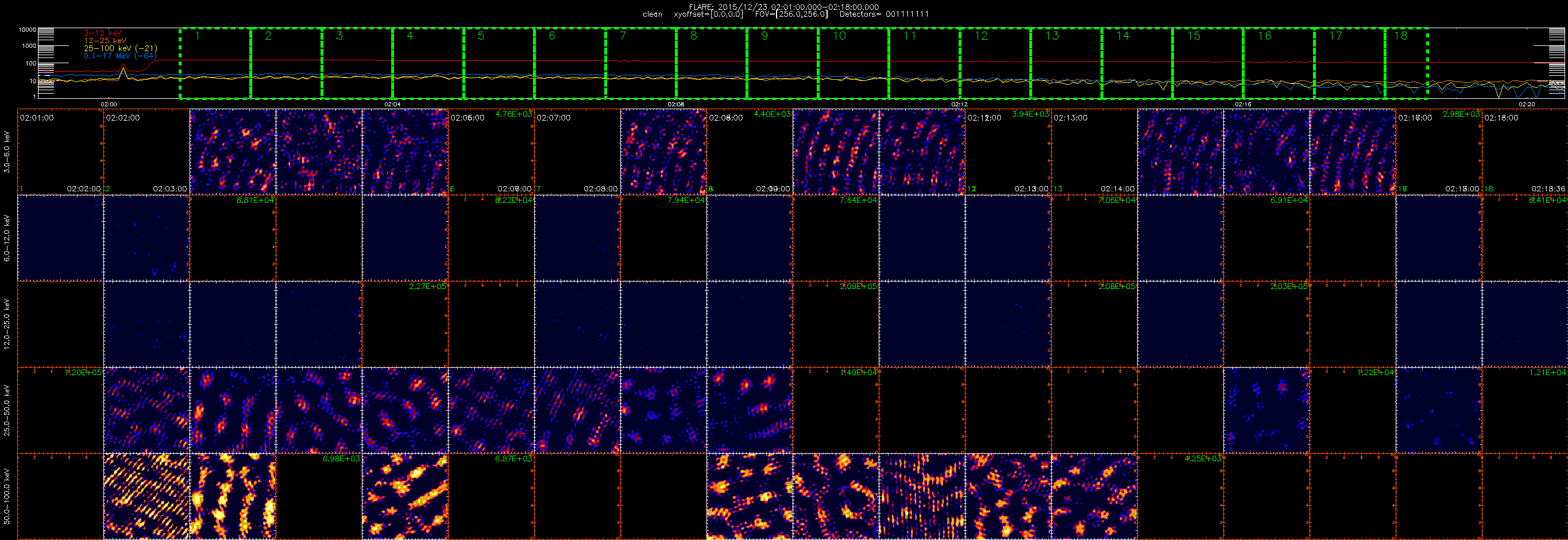Click the yellow '25-100 keV (-21)' legend entry
The width and height of the screenshot is (1568, 540).
121,48
